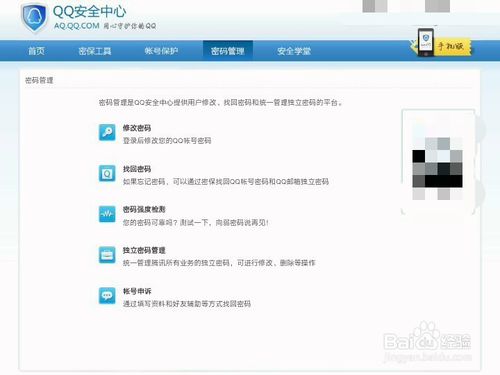Click the AQ.QQ.COM address text
500x375 pixels.
point(77,26)
